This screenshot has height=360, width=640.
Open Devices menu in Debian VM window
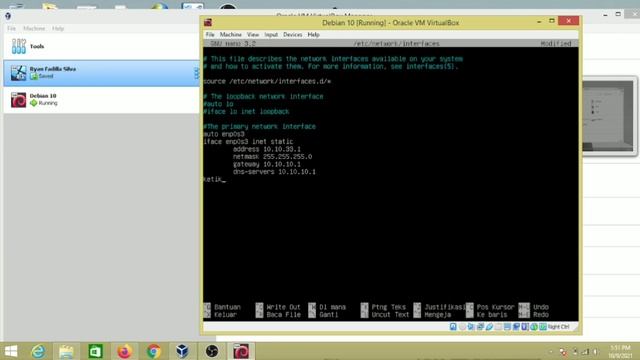click(293, 35)
